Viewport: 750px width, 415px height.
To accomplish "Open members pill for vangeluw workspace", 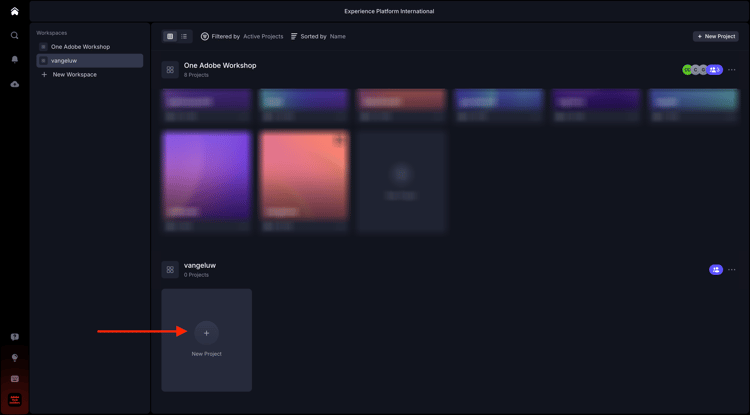I will coord(716,270).
